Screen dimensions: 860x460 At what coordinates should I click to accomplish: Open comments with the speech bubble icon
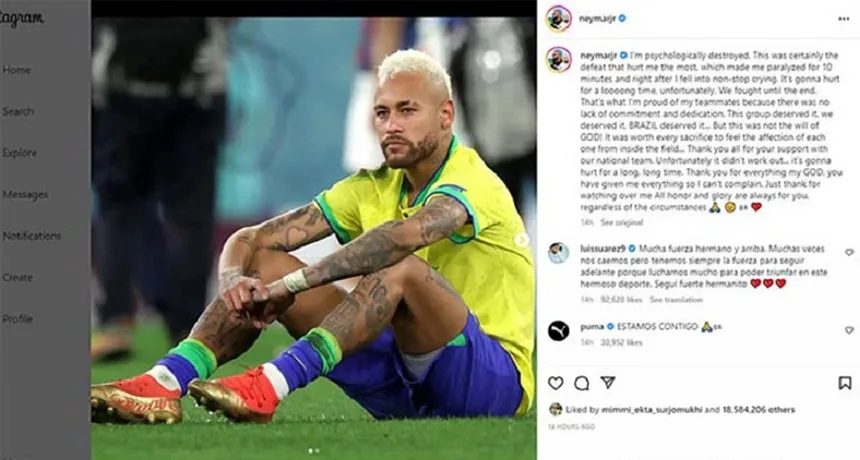click(581, 383)
